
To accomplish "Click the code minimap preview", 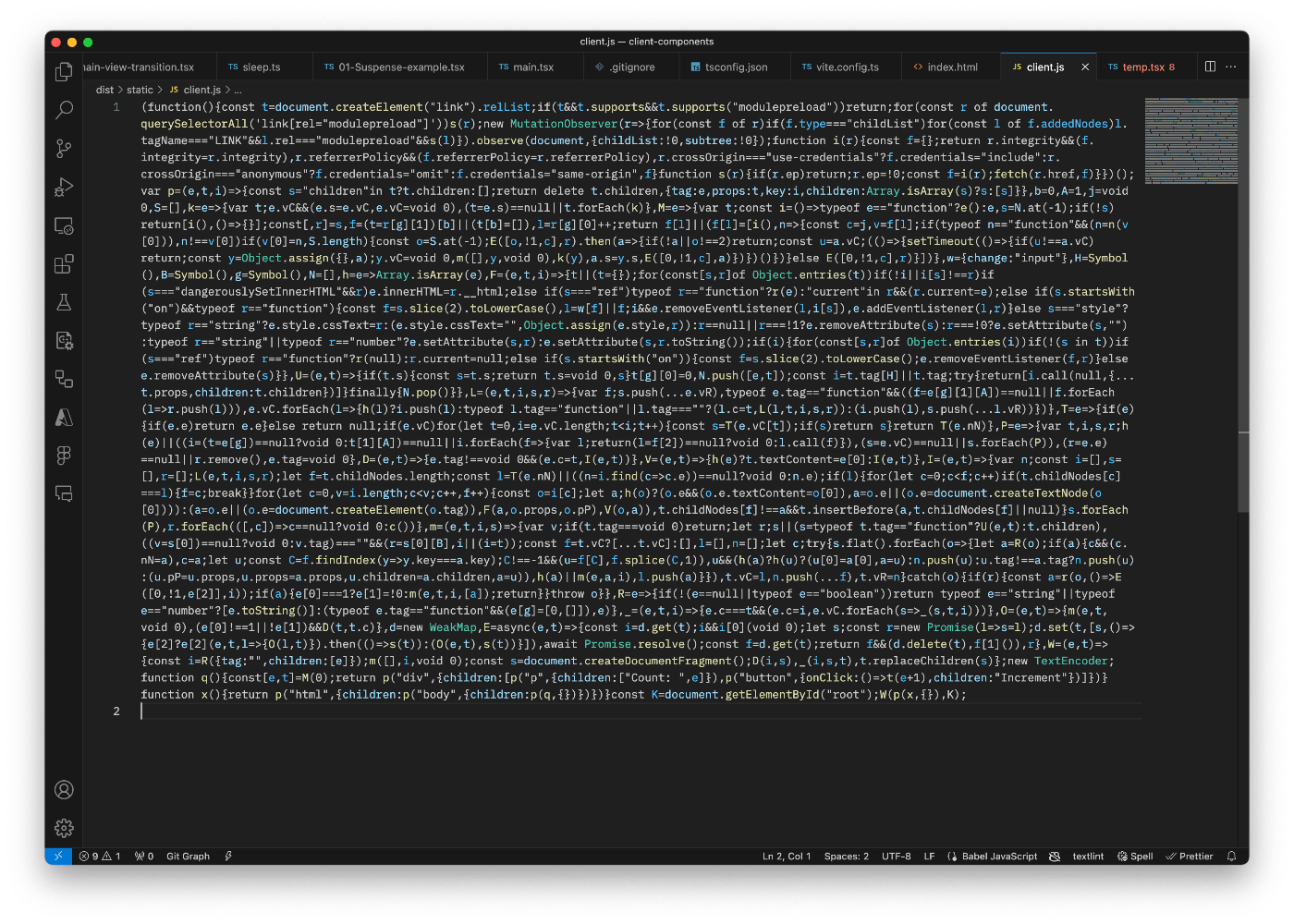I will point(1190,140).
